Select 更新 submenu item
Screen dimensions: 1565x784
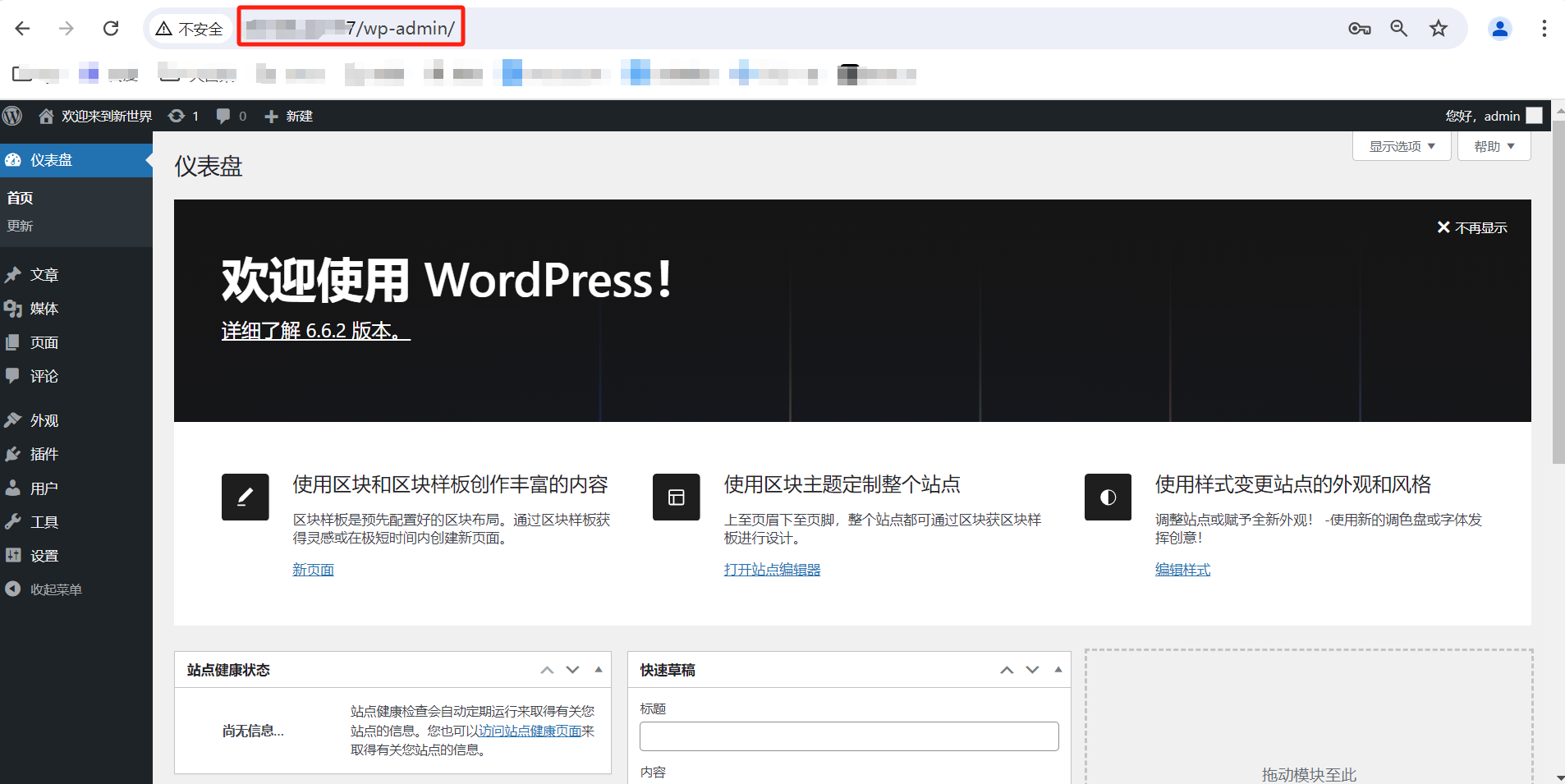pyautogui.click(x=21, y=226)
